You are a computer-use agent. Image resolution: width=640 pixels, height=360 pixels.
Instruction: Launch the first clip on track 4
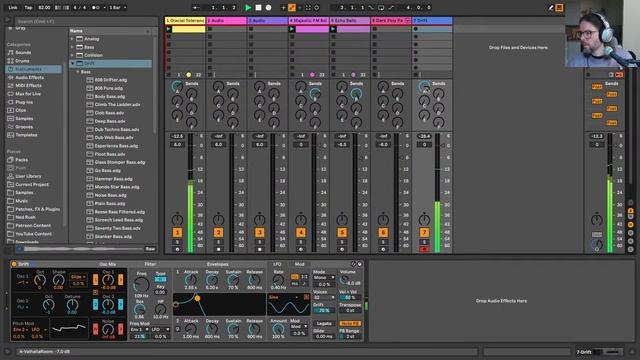point(292,29)
